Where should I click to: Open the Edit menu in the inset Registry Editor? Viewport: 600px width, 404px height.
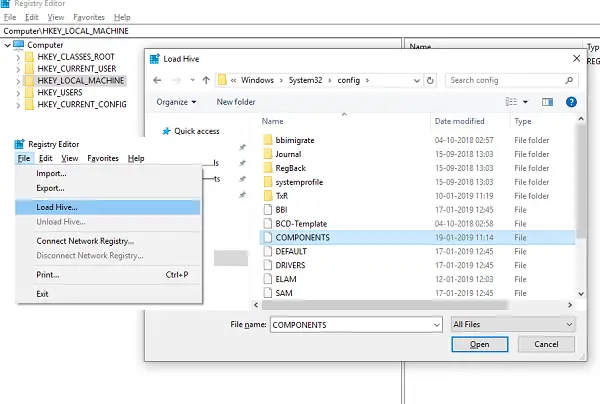pyautogui.click(x=46, y=158)
